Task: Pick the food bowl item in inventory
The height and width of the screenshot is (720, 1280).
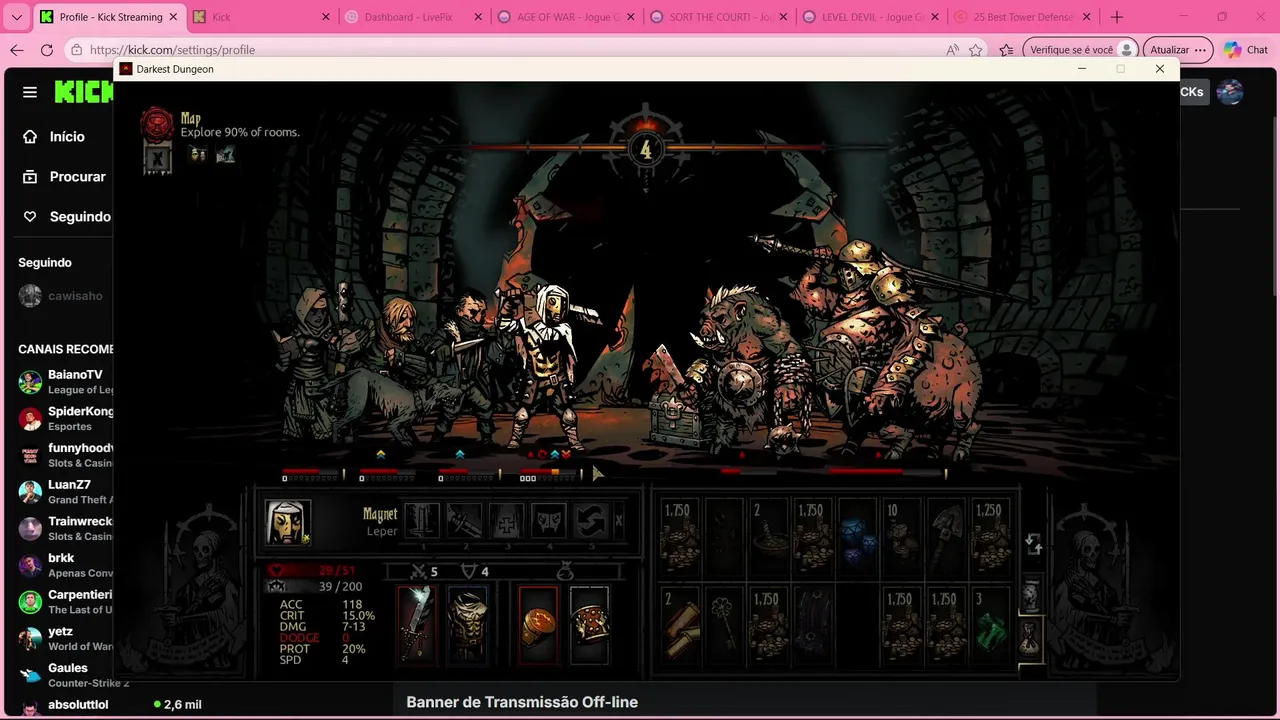Action: (769, 537)
